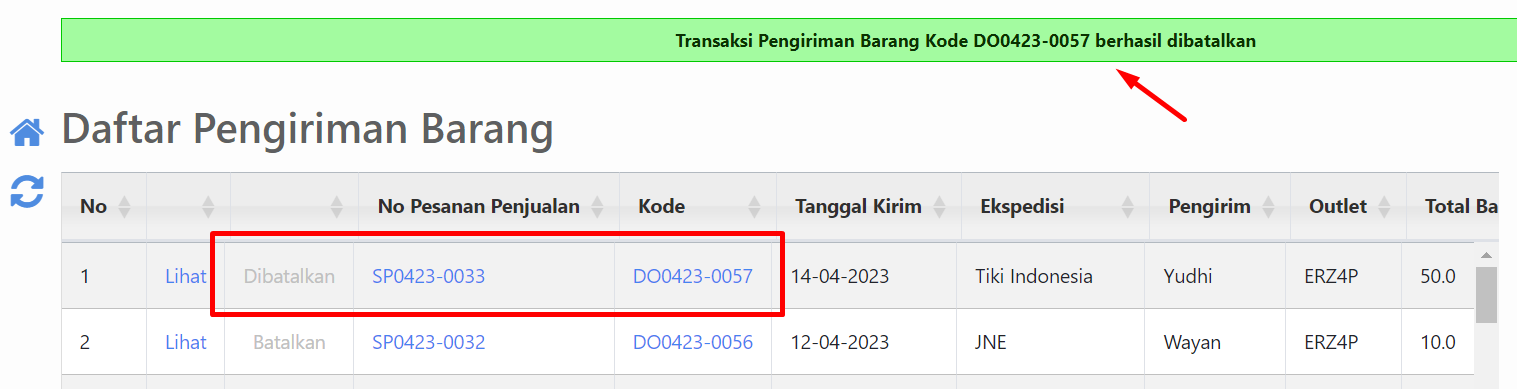1517x389 pixels.
Task: Sort by Tanggal Kirim column arrows
Action: coord(939,207)
